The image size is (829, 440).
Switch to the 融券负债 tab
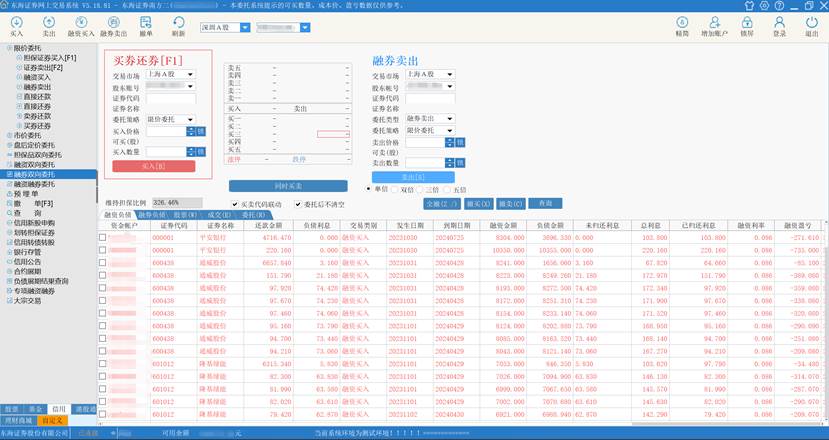click(x=152, y=215)
